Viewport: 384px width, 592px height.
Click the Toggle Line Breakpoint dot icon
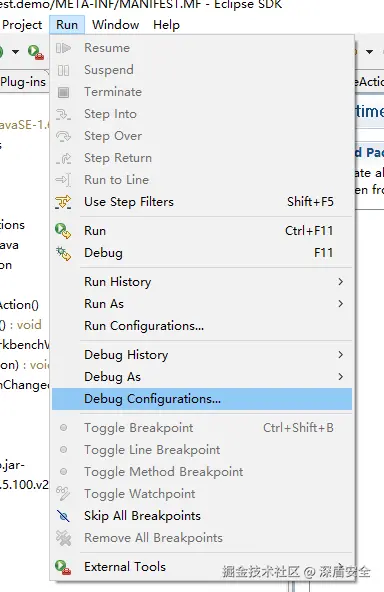[x=63, y=450]
